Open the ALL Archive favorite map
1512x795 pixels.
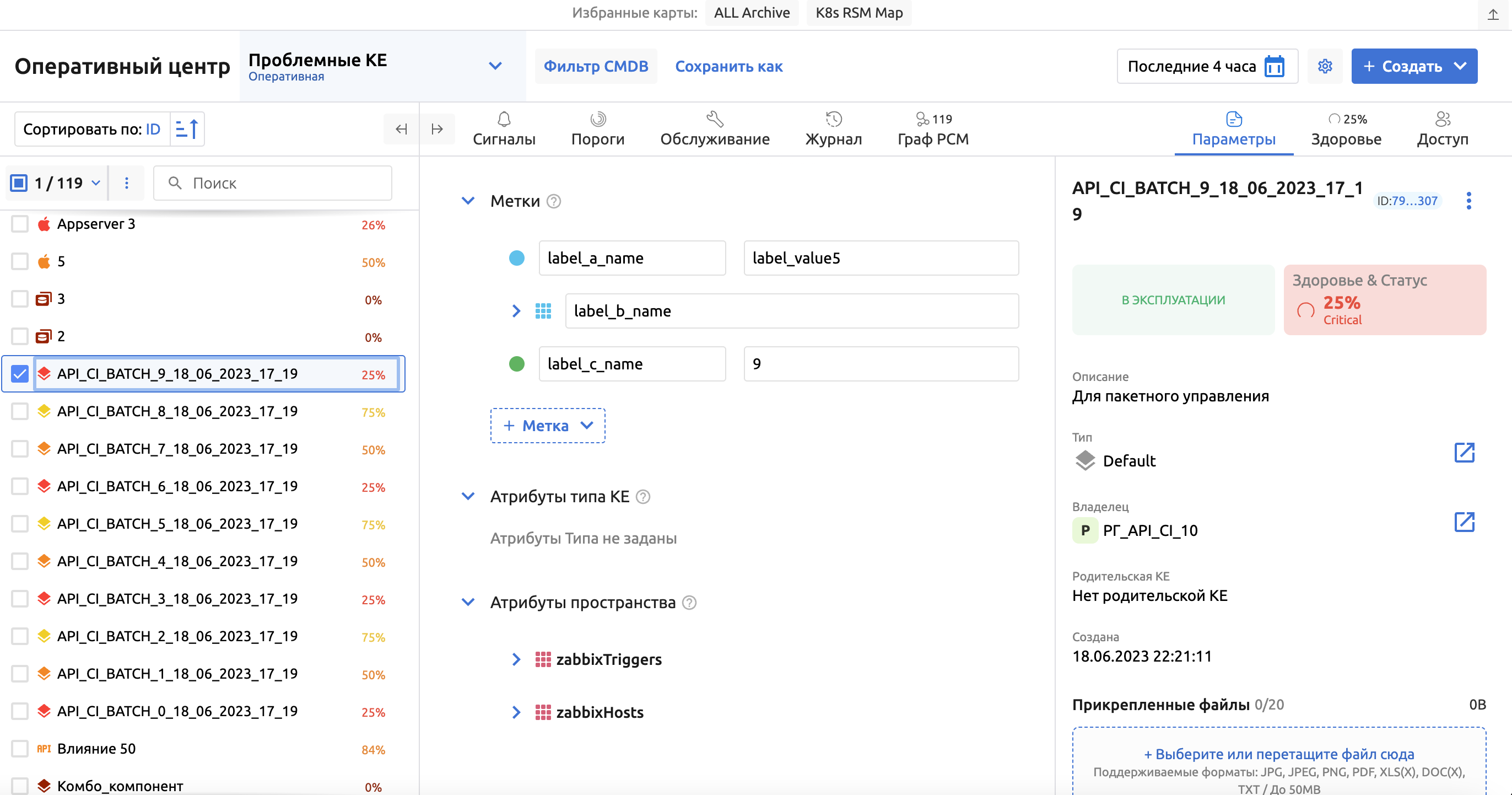coord(751,13)
